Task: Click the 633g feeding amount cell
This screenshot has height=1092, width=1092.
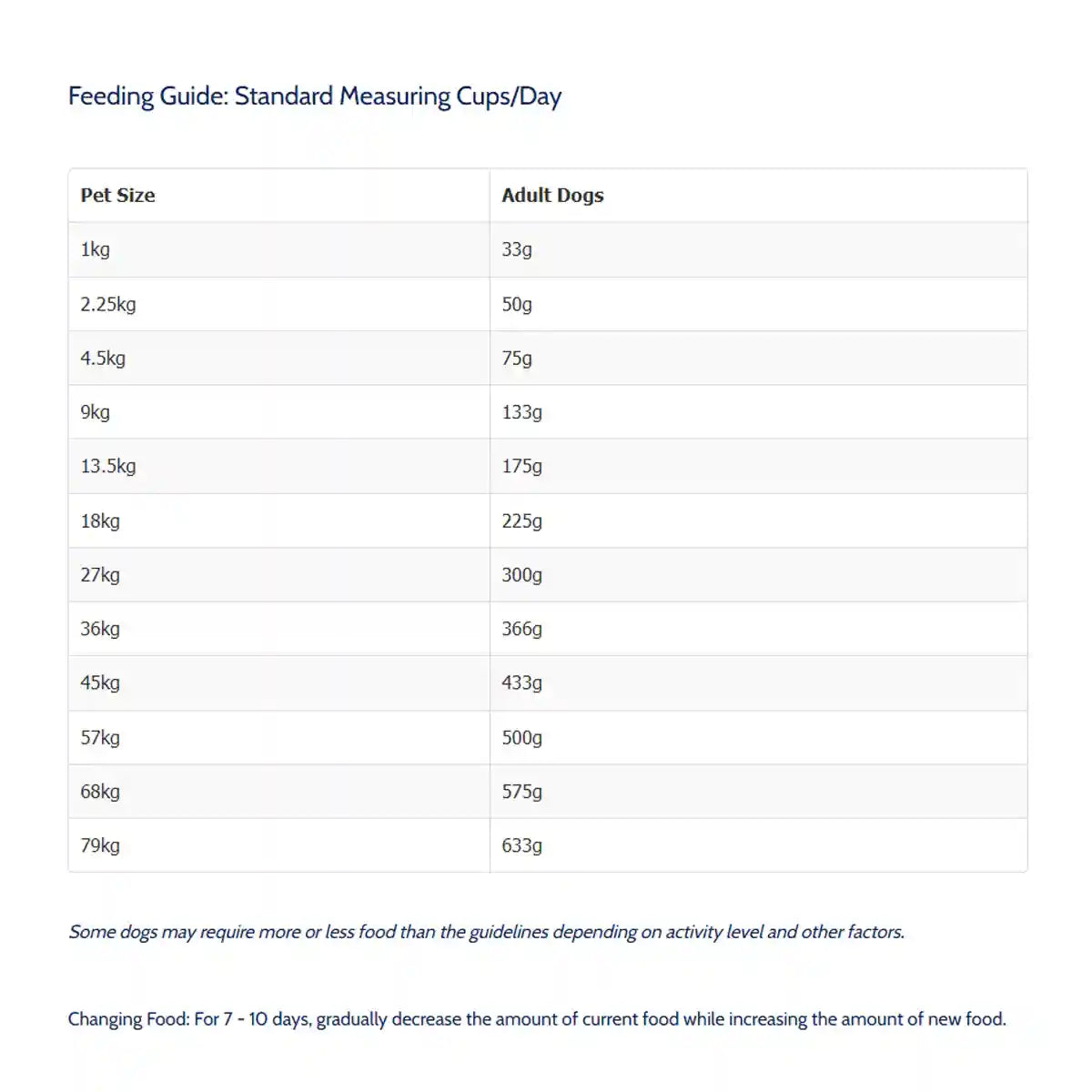Action: click(x=521, y=845)
